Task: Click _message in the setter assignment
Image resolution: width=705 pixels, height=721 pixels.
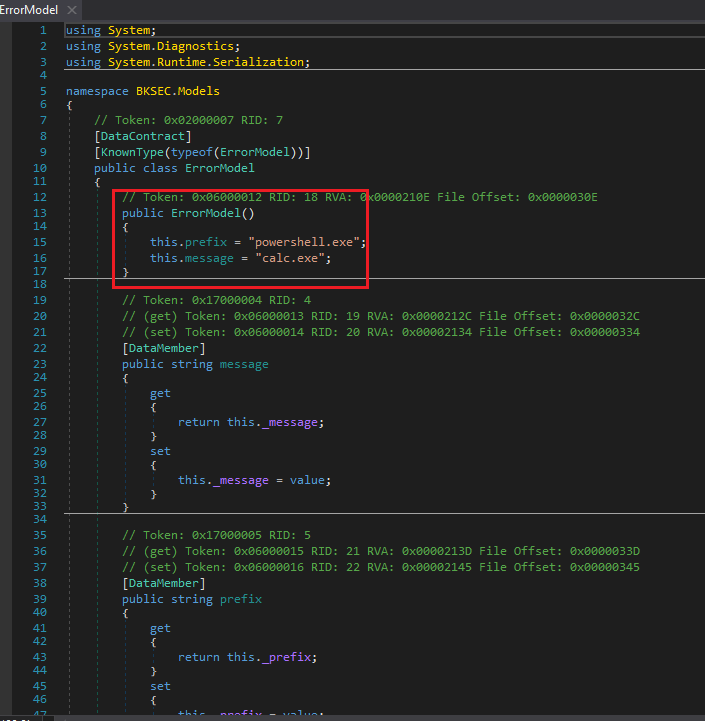Action: point(241,480)
